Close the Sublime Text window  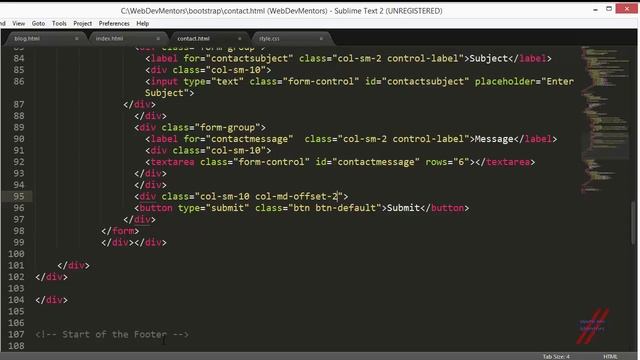tap(627, 9)
